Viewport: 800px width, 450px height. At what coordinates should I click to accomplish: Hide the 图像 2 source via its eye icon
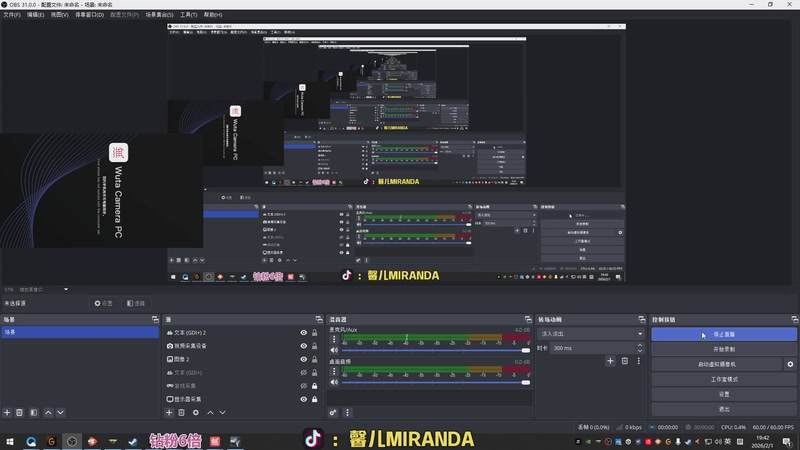pyautogui.click(x=304, y=359)
